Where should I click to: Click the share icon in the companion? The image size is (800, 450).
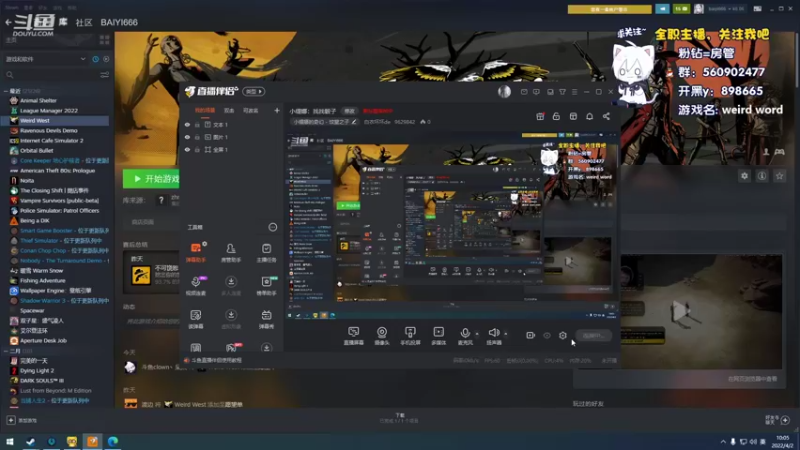(606, 116)
